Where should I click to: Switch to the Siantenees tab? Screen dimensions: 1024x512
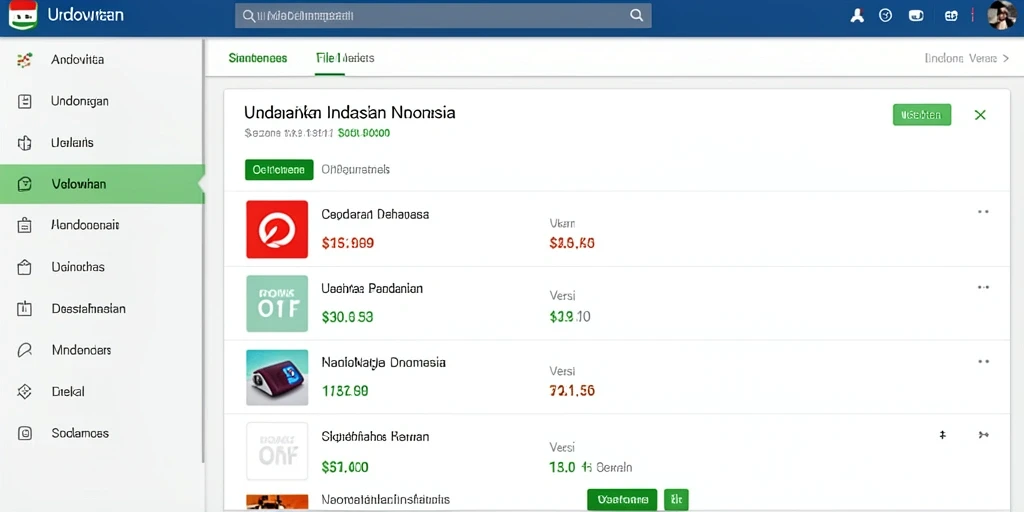click(258, 58)
